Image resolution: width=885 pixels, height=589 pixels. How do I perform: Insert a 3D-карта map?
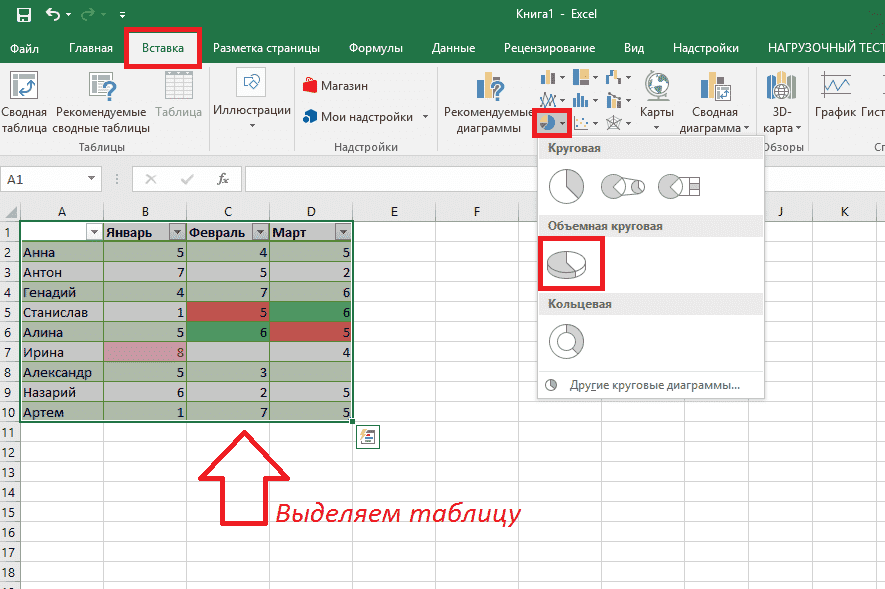coord(783,95)
